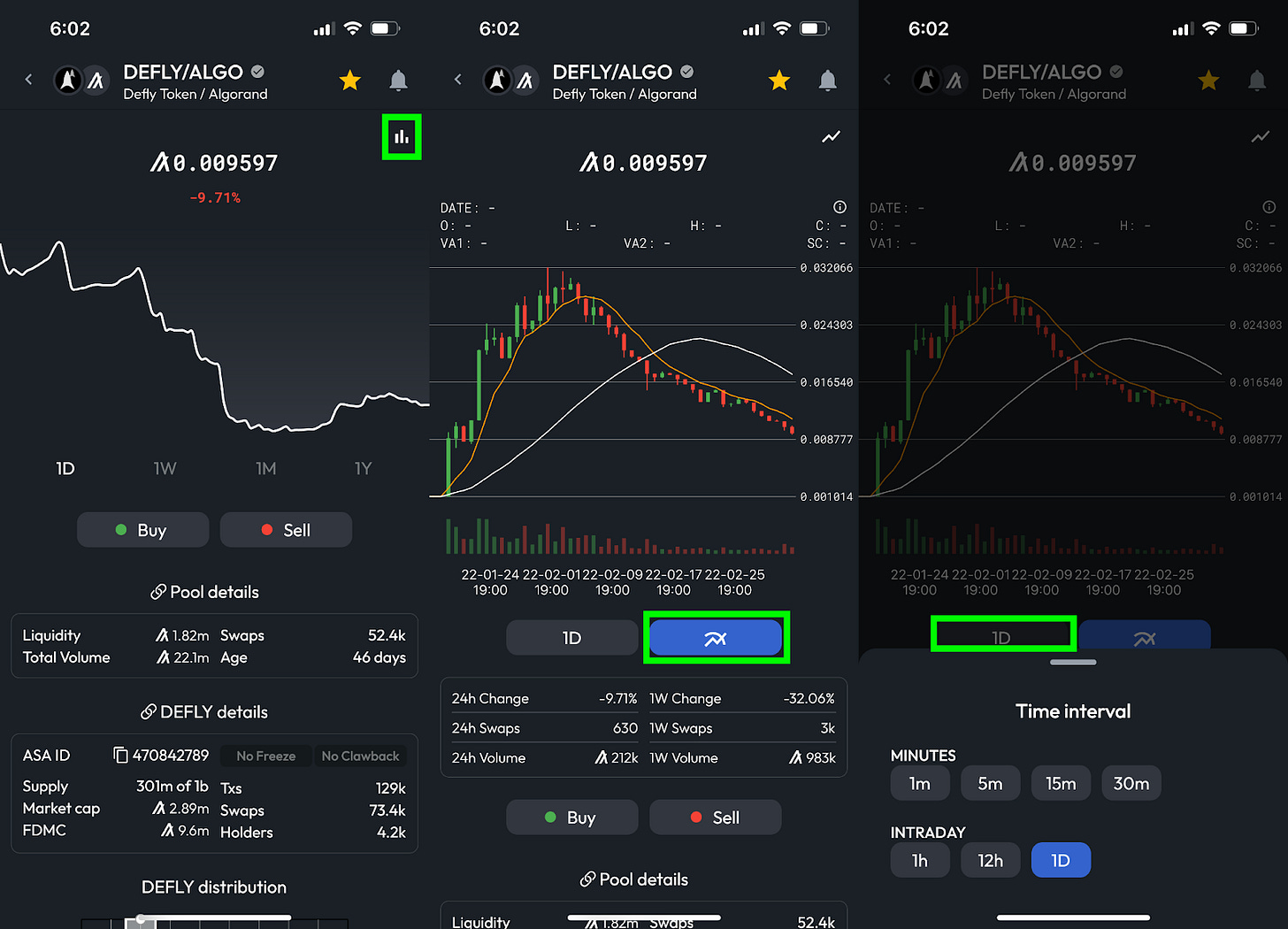Tap Liquidity value 1.82m in left screen
The width and height of the screenshot is (1288, 929).
coord(183,635)
